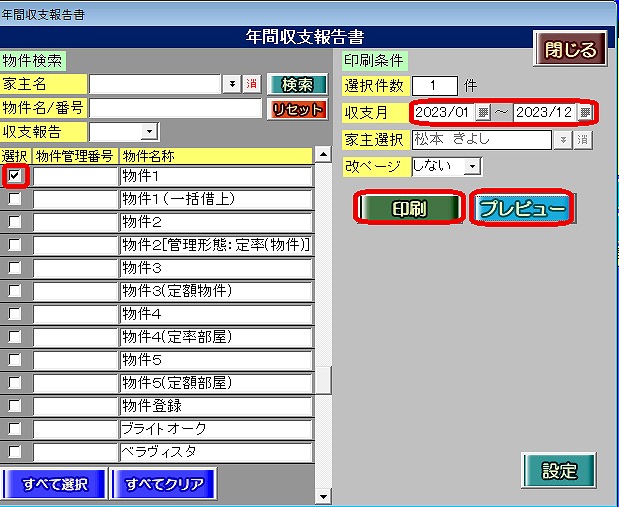The width and height of the screenshot is (619, 507).
Task: Click the 消 clear icon beside 家主選択
Action: (582, 139)
